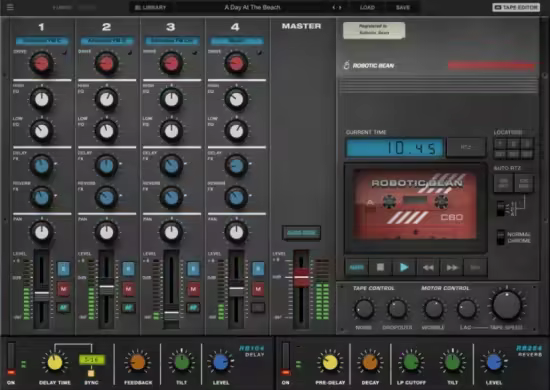The height and width of the screenshot is (390, 550).
Task: Set locator 1 with its SET button
Action: click(501, 154)
